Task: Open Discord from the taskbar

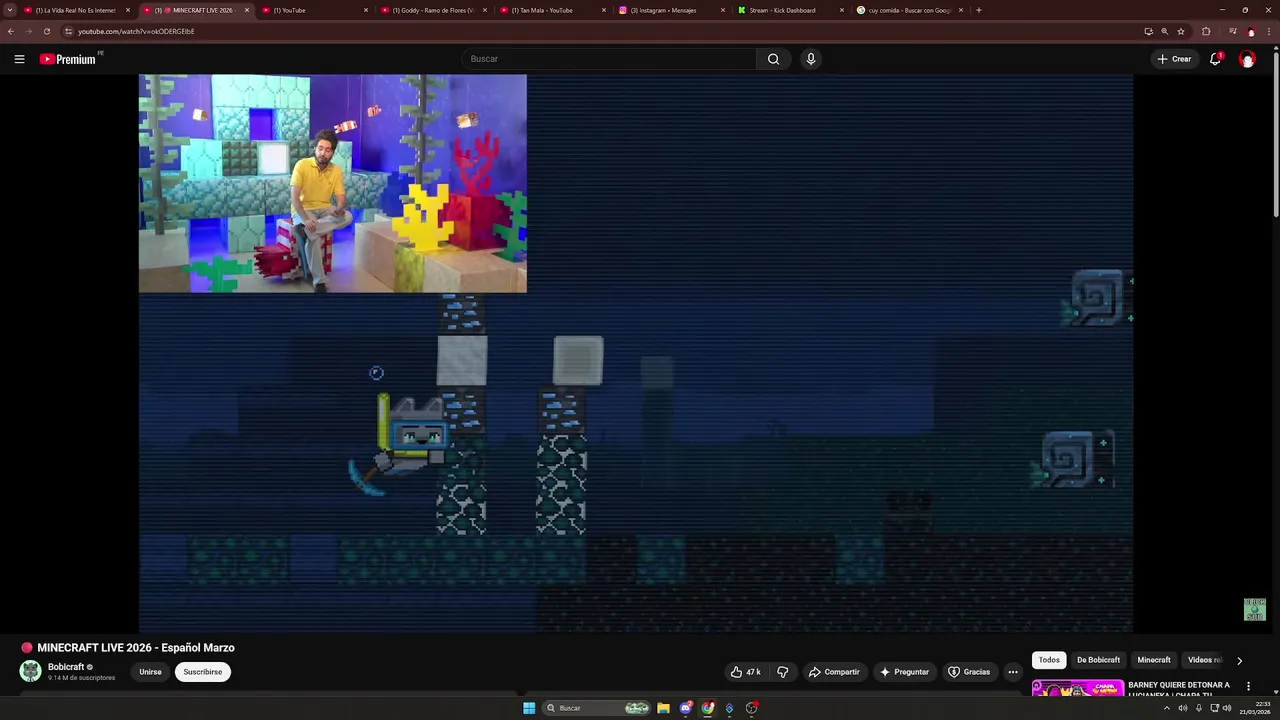Action: pos(686,708)
